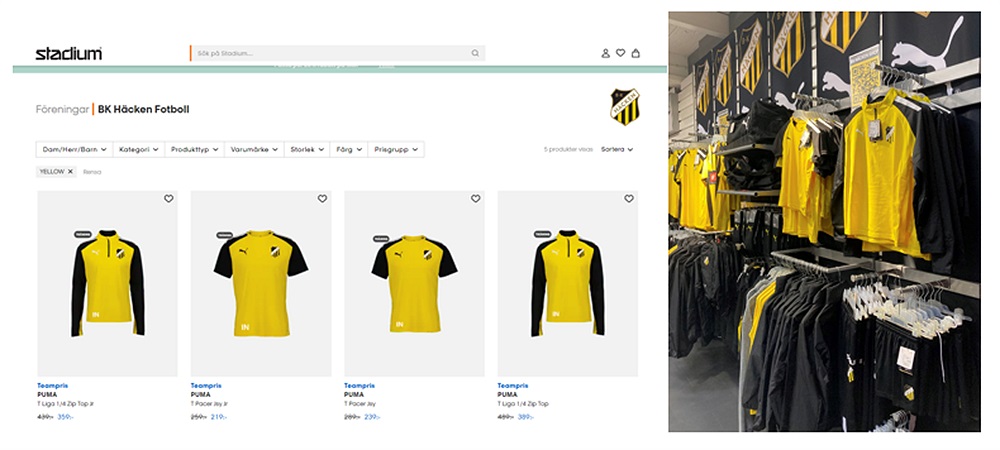The height and width of the screenshot is (450, 1000).
Task: Open T Liga 1/4 Zip Top Jr image
Action: click(108, 283)
